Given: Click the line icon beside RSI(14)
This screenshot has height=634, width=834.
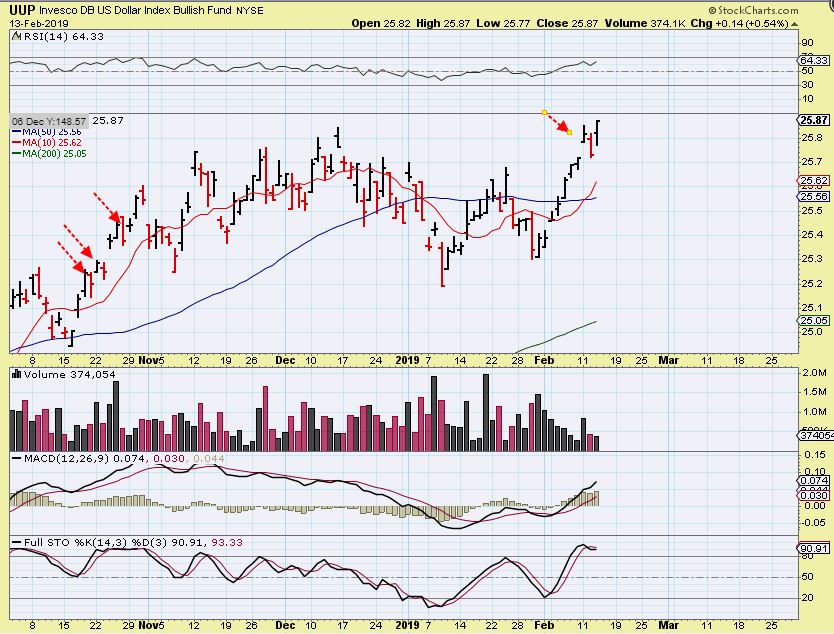Looking at the screenshot, I should coord(16,36).
